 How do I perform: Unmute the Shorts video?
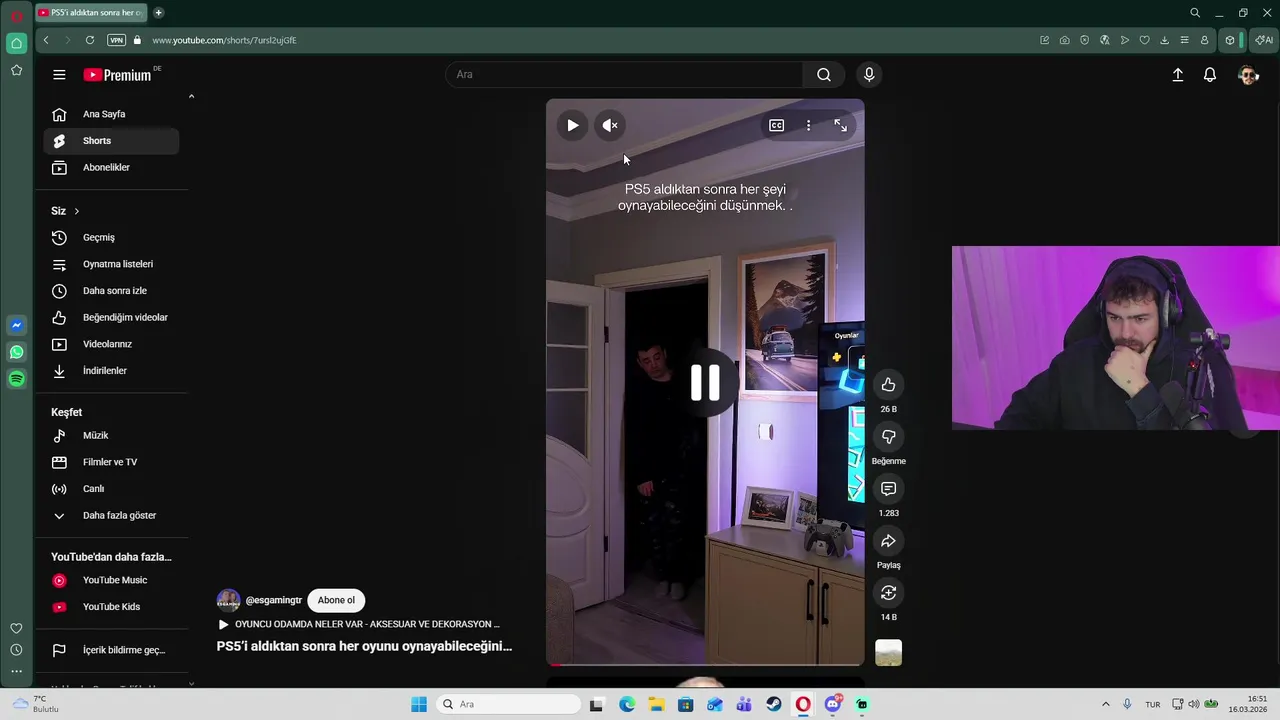[610, 125]
